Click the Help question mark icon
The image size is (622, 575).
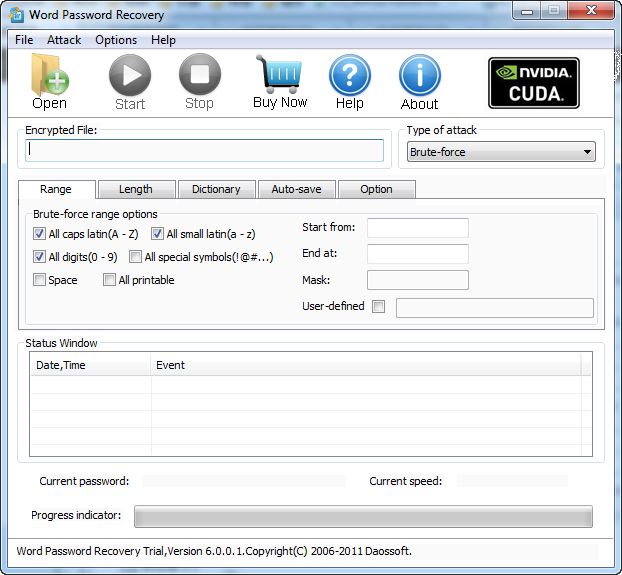[x=349, y=75]
